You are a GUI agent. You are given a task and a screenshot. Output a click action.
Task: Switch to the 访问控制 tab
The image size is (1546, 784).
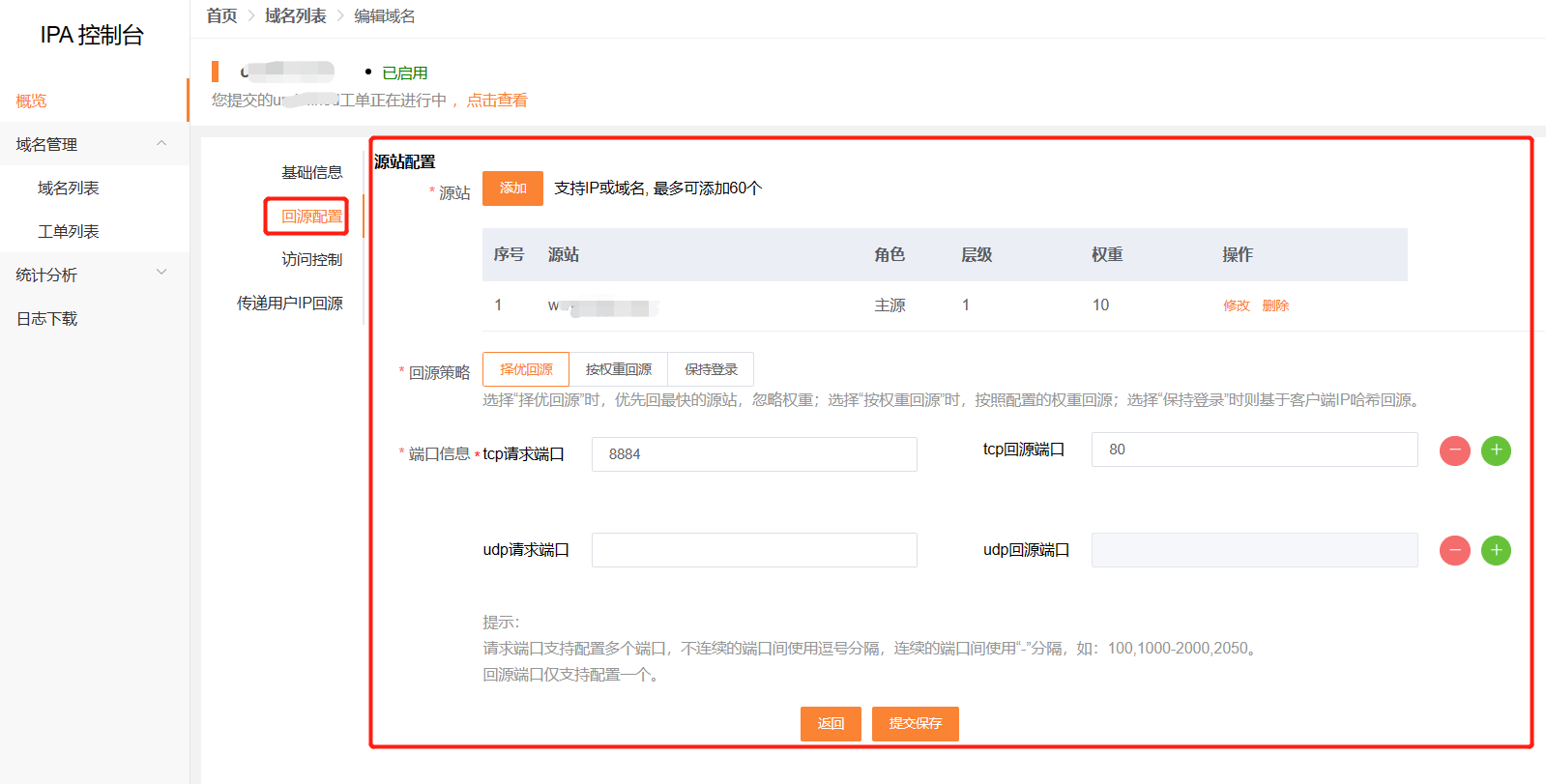coord(311,259)
